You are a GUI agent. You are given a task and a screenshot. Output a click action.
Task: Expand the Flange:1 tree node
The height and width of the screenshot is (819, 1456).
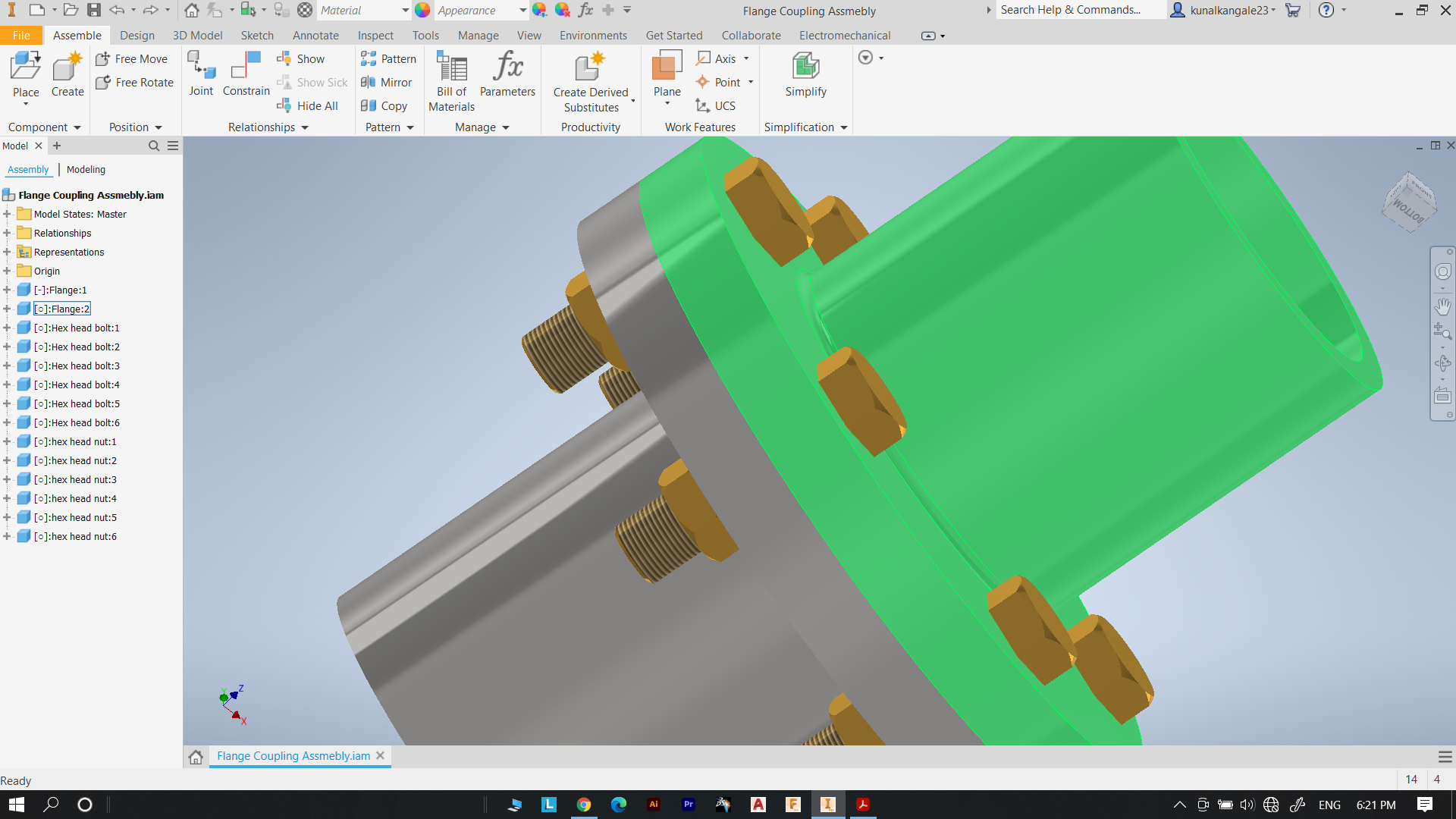click(7, 290)
